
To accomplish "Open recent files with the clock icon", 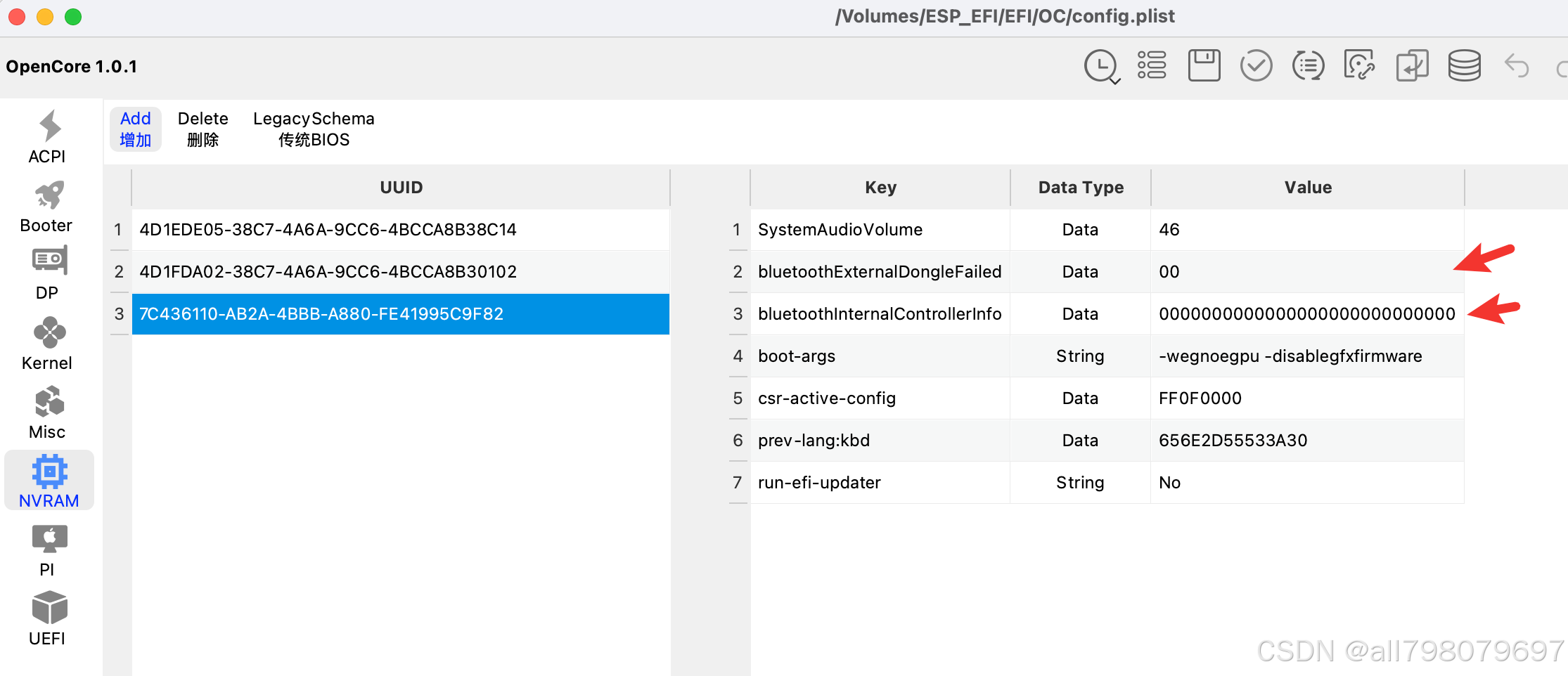I will (x=1101, y=65).
